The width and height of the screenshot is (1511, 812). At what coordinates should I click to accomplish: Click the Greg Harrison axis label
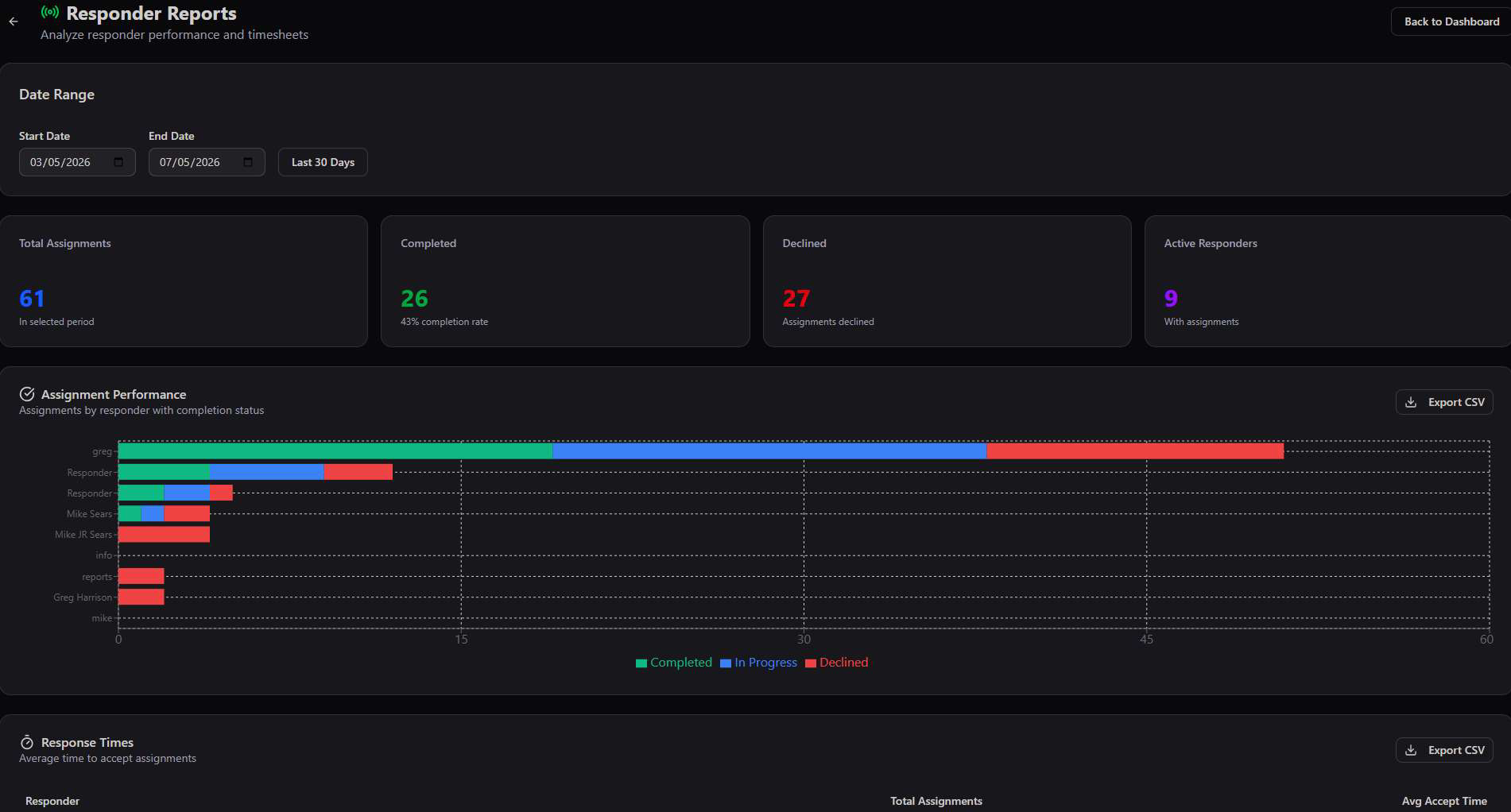[x=83, y=597]
